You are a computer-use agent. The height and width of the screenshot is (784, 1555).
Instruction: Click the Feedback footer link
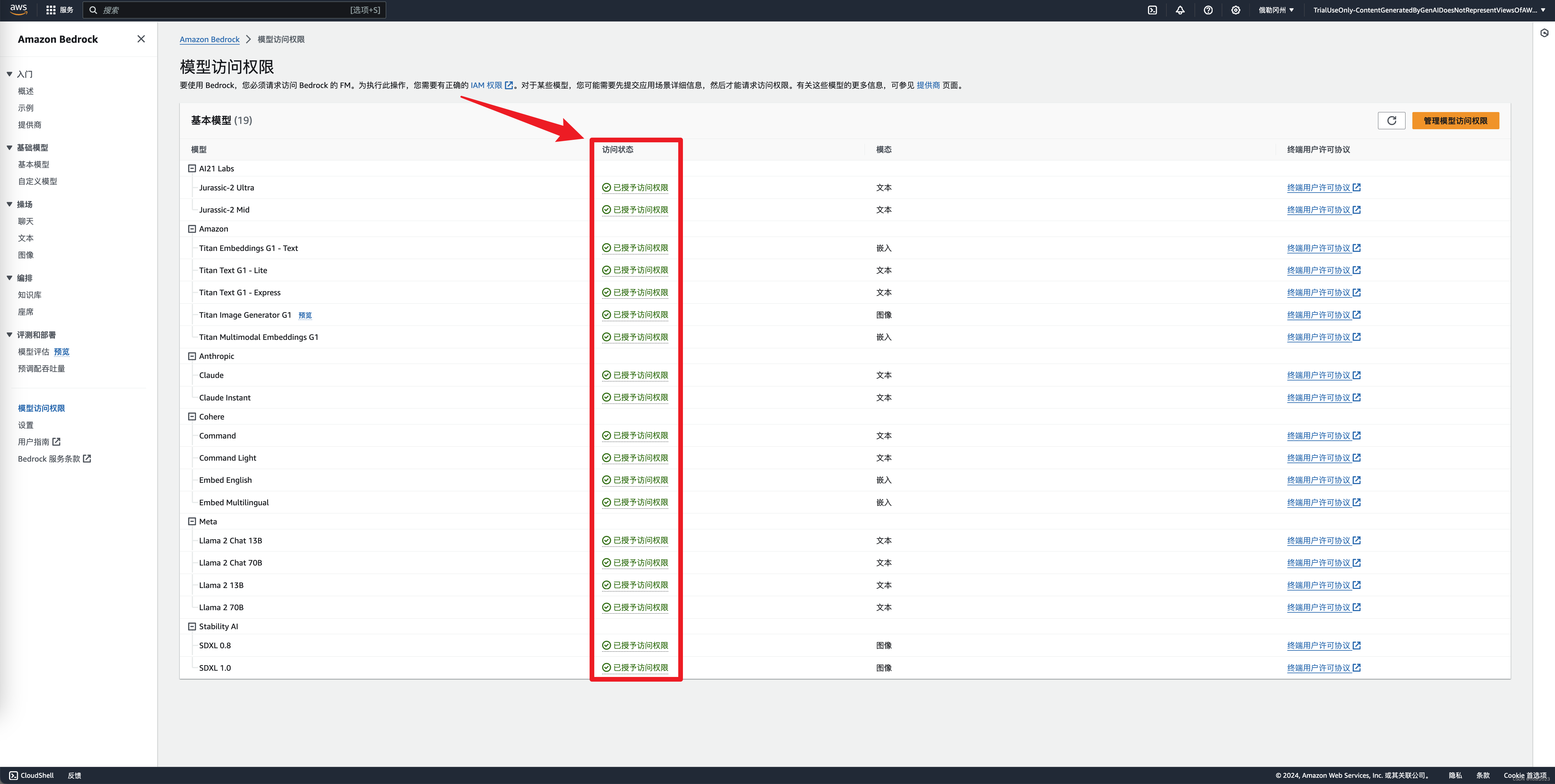(74, 776)
